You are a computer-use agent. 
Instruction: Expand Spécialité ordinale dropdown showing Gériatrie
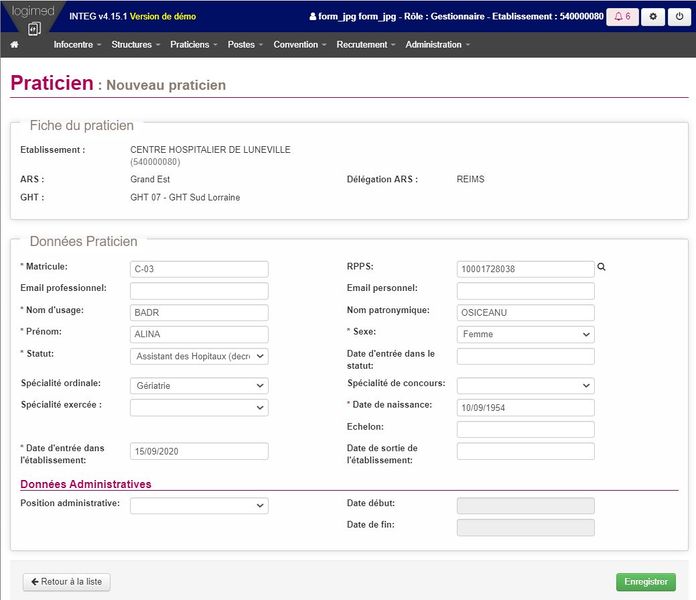point(199,386)
